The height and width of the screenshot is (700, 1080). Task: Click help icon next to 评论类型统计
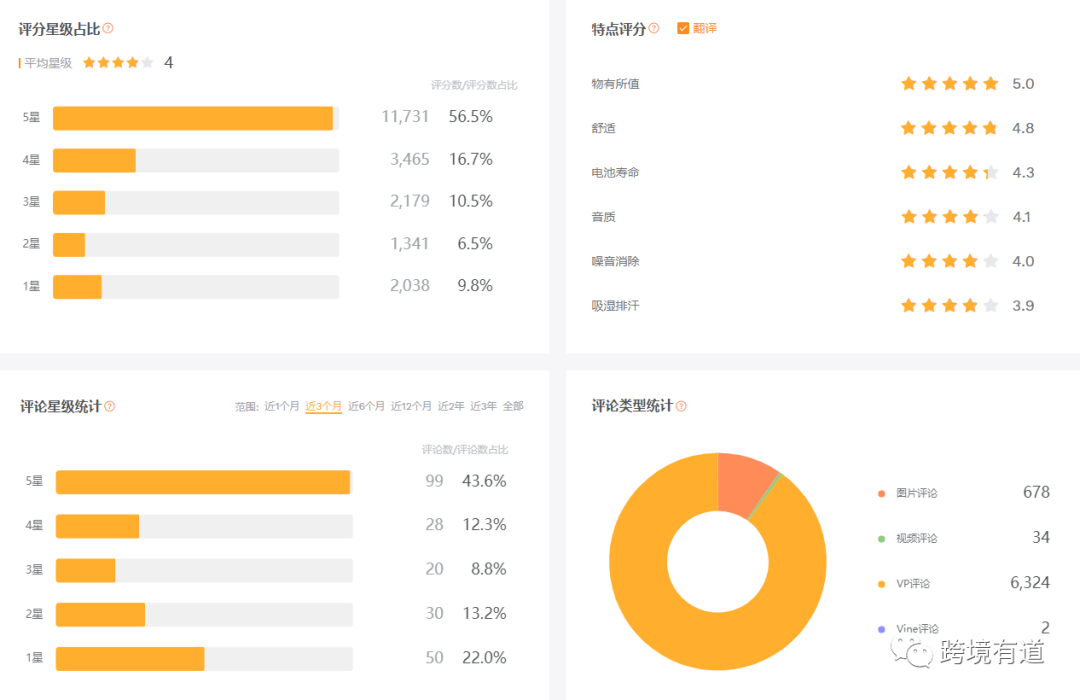point(681,406)
